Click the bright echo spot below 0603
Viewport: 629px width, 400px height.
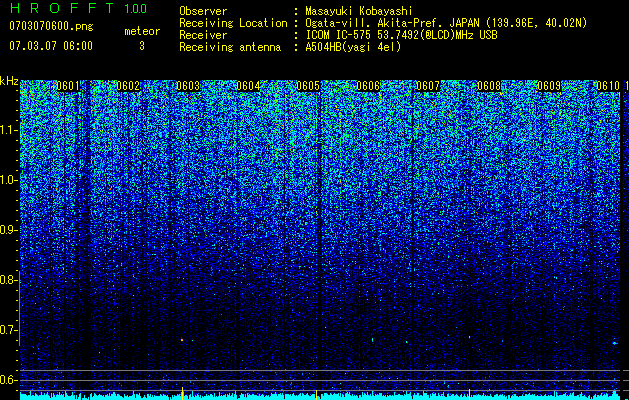182,340
